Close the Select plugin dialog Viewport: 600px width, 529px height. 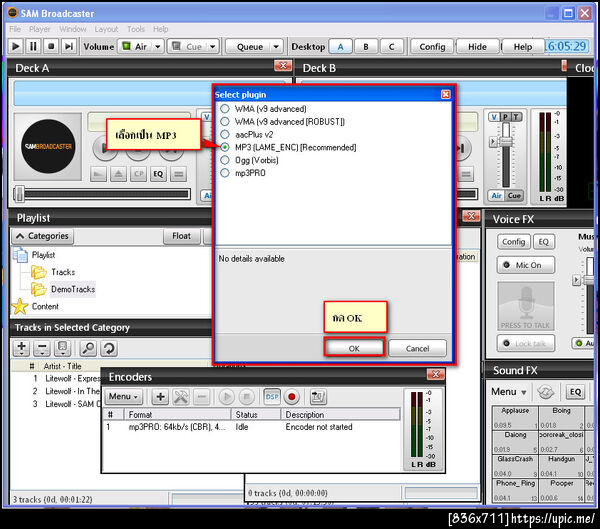point(445,95)
